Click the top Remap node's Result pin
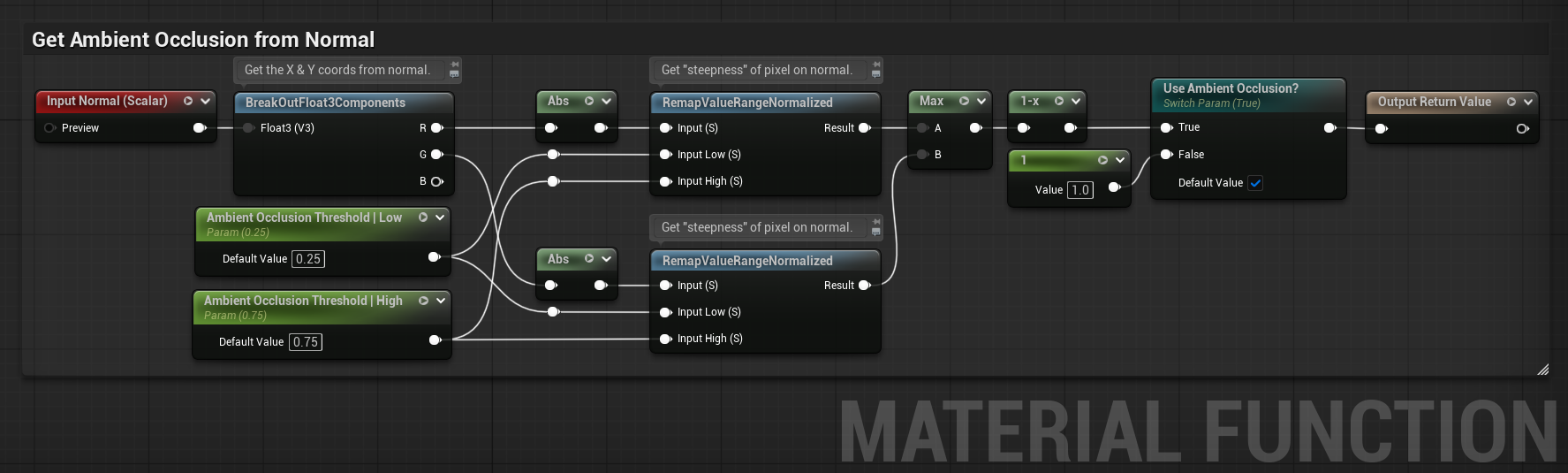 (865, 128)
